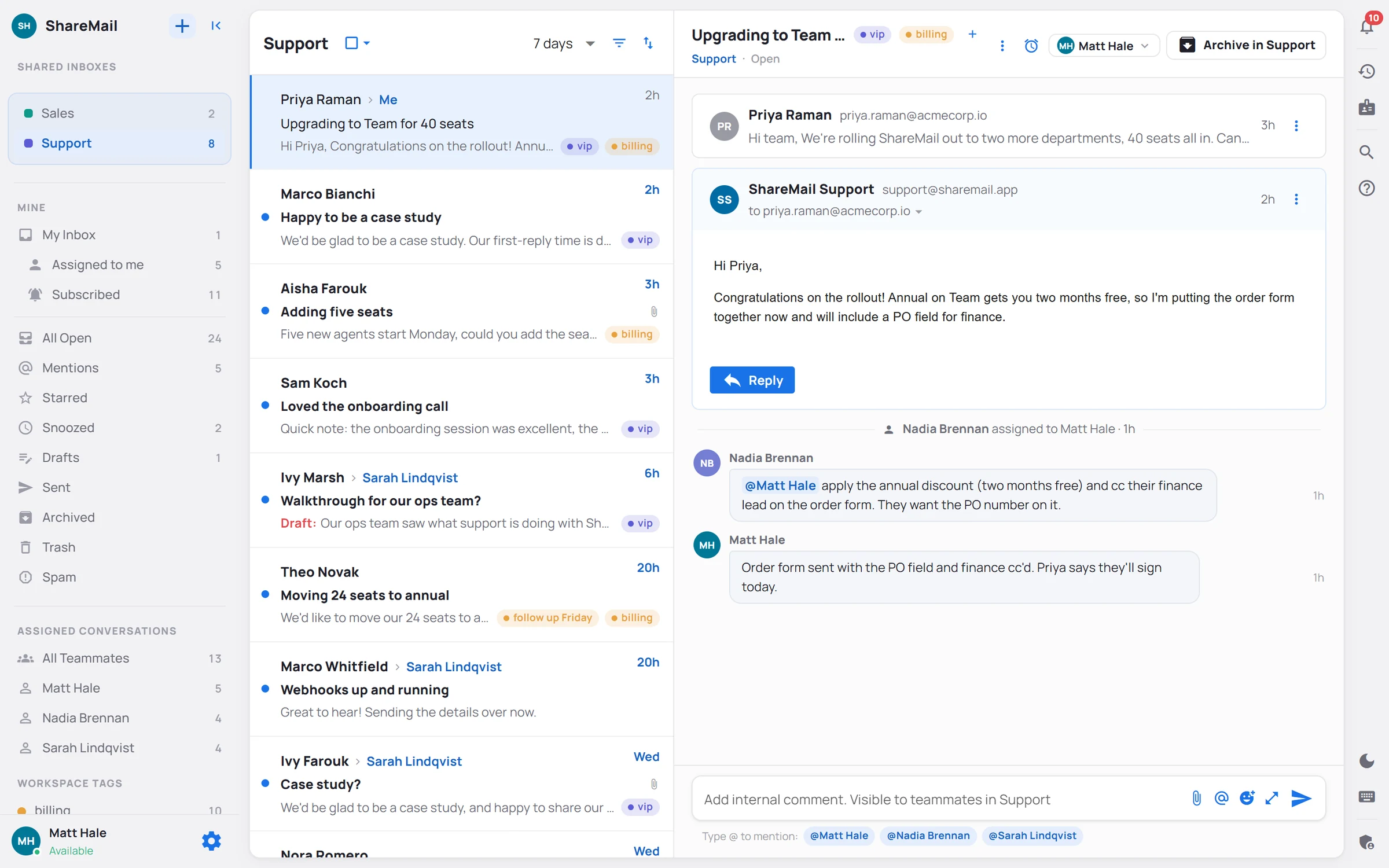This screenshot has height=868, width=1389.
Task: Open the notifications bell
Action: (1366, 26)
